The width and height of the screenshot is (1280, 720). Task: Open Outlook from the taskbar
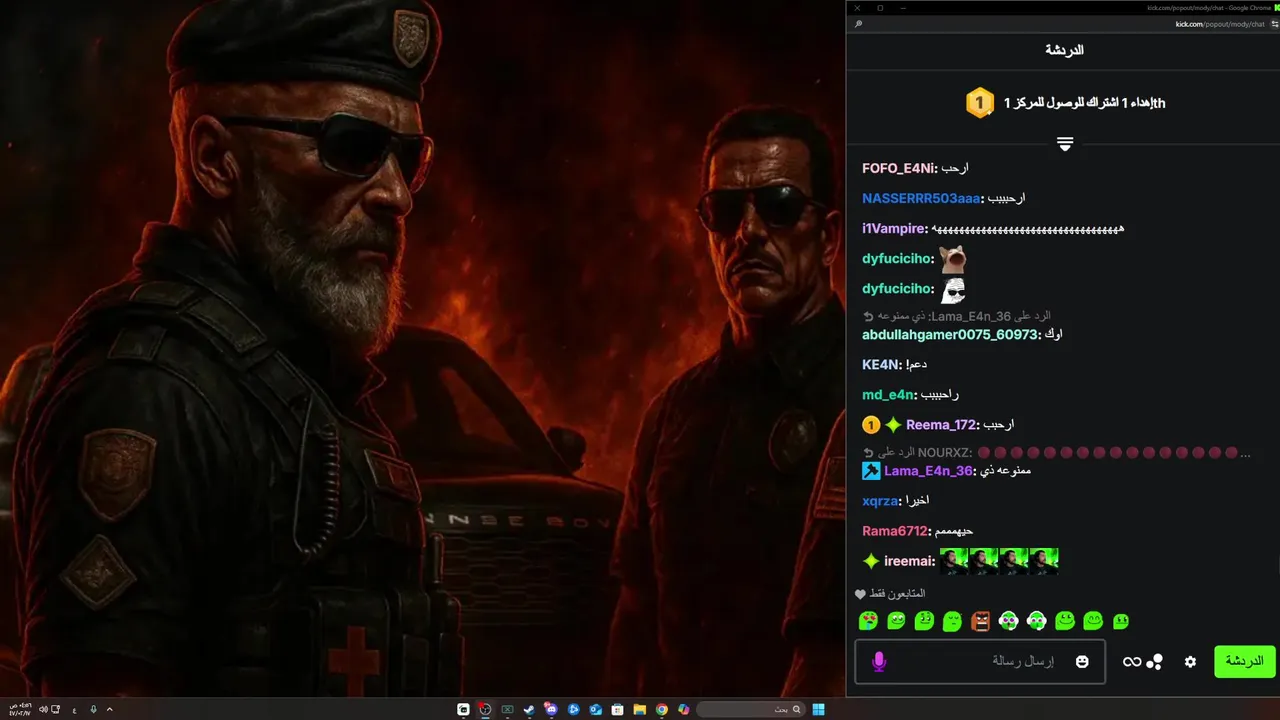pyautogui.click(x=596, y=709)
